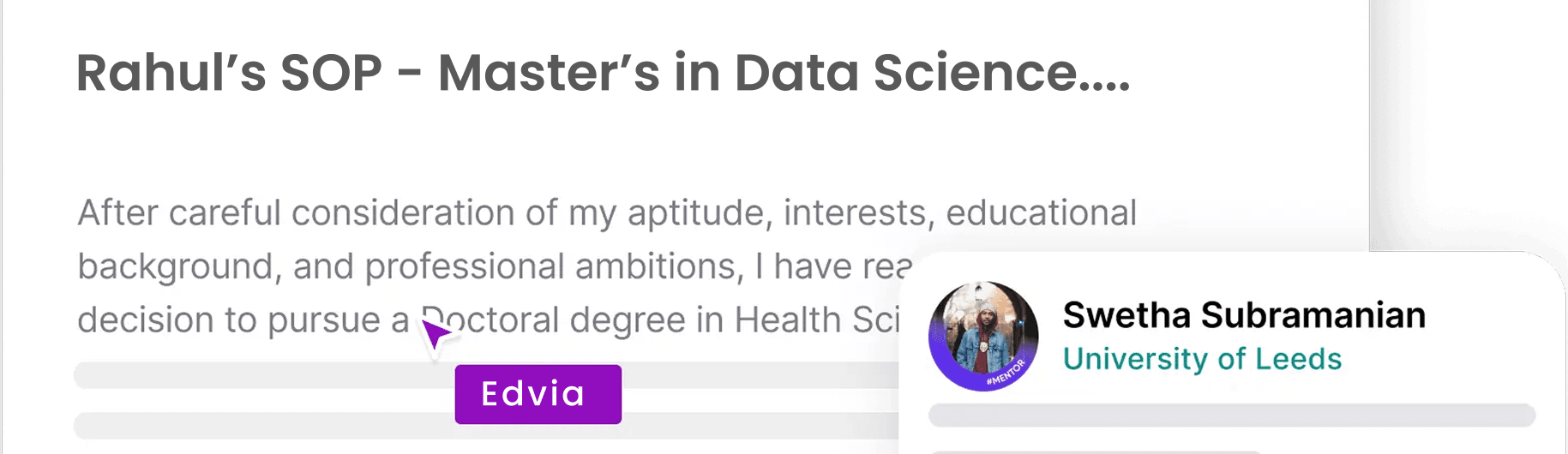Click the purple collaborator cursor arrow
Screen dimensions: 1568x454
pos(436,334)
